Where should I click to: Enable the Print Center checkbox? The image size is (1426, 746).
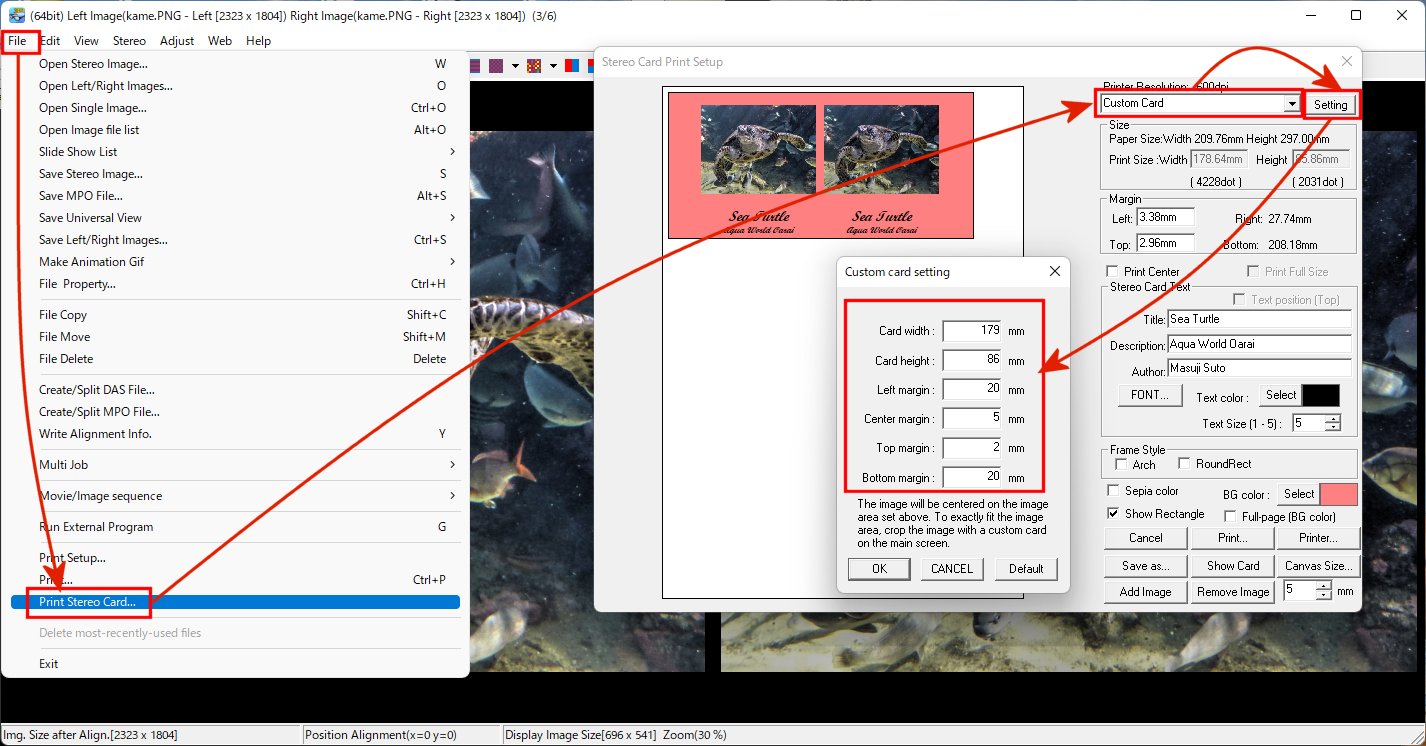[1112, 272]
